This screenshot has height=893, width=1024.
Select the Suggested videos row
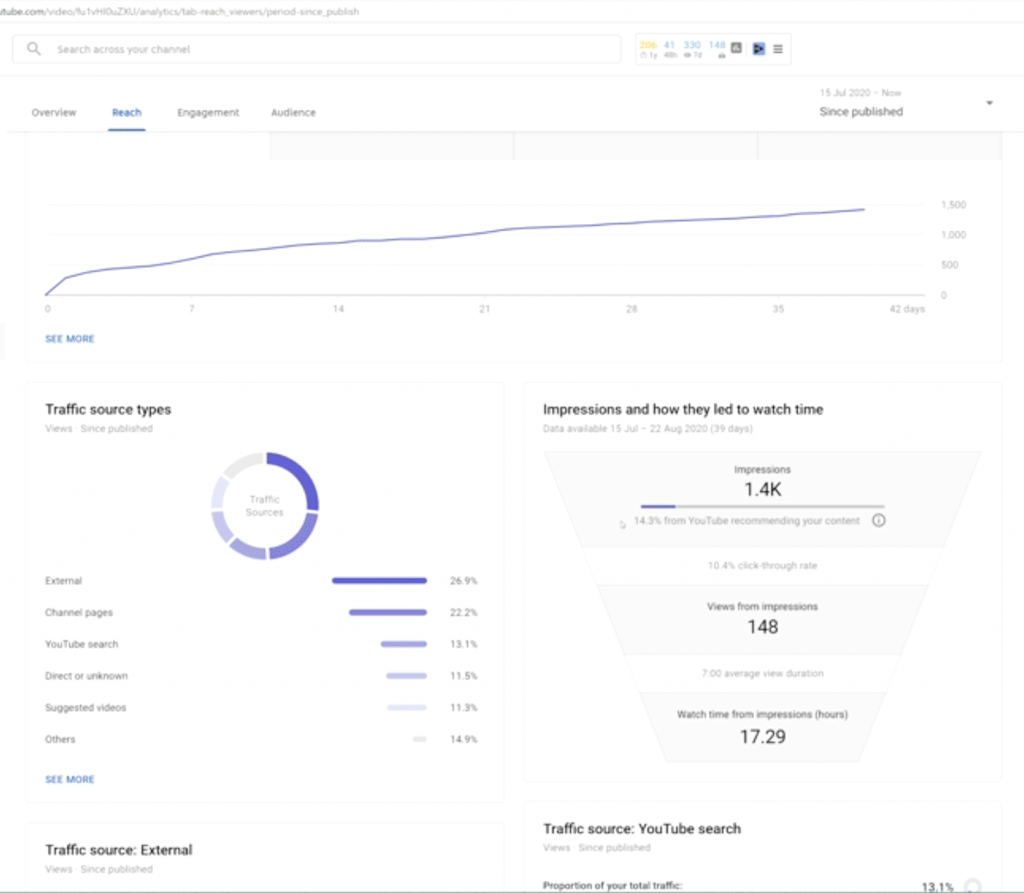(261, 707)
